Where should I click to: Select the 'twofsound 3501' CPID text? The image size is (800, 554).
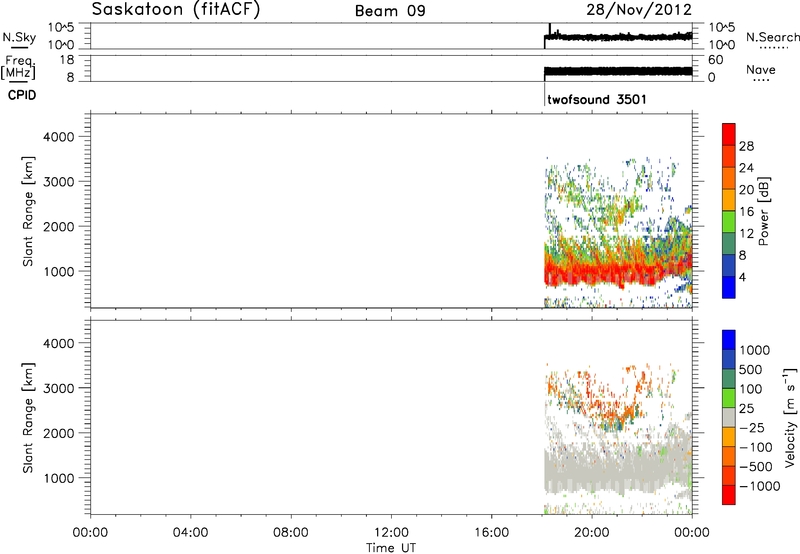pyautogui.click(x=596, y=99)
